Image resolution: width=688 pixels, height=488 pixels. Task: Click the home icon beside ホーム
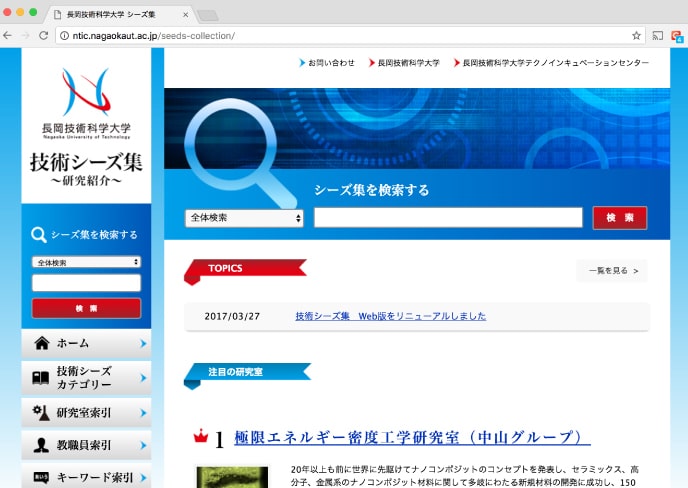tap(42, 343)
